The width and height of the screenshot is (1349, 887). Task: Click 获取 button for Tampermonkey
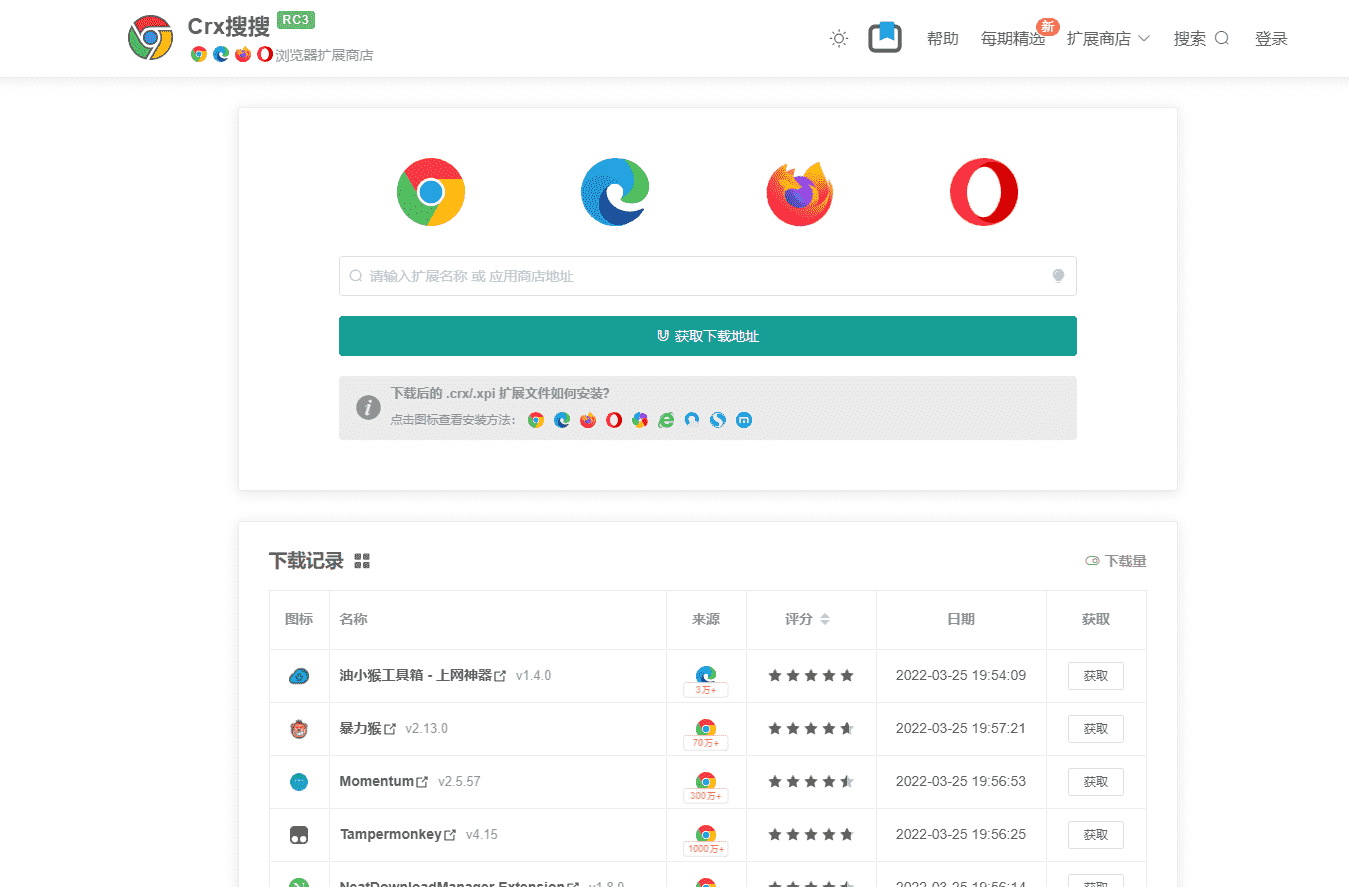(1096, 835)
